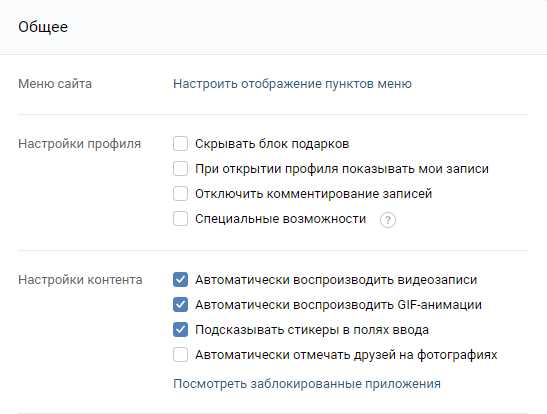This screenshot has width=547, height=414.
Task: Select the Меню сайта row label
Action: 55,84
